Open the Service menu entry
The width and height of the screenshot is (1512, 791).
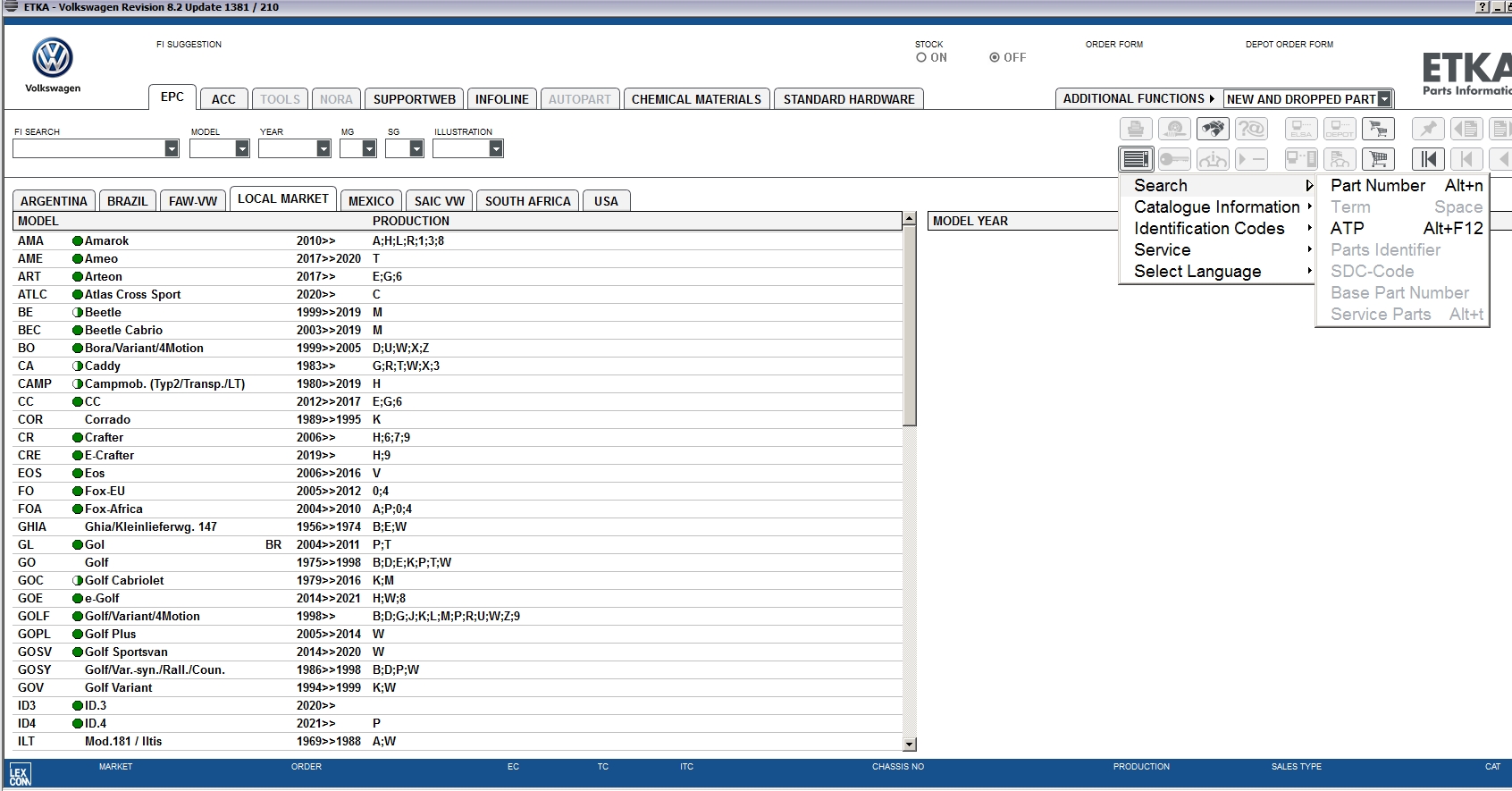1217,249
